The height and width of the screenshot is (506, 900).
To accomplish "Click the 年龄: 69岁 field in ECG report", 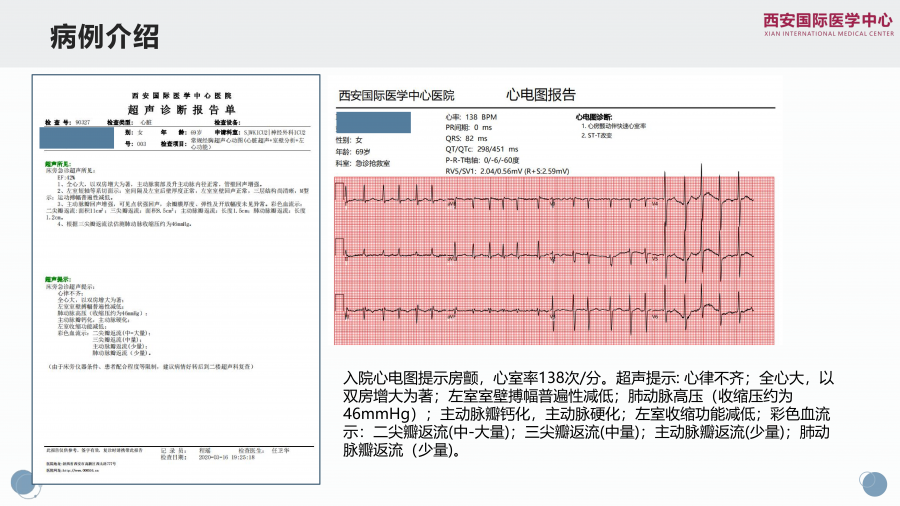I will 354,151.
